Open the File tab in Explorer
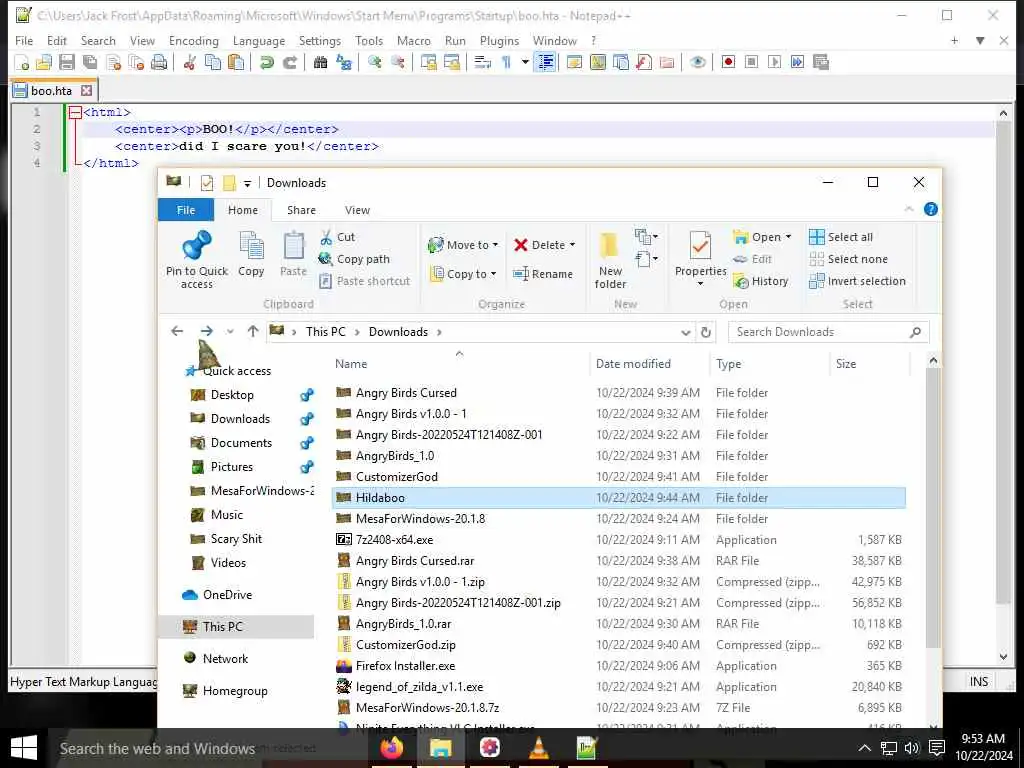The image size is (1024, 768). pyautogui.click(x=185, y=210)
